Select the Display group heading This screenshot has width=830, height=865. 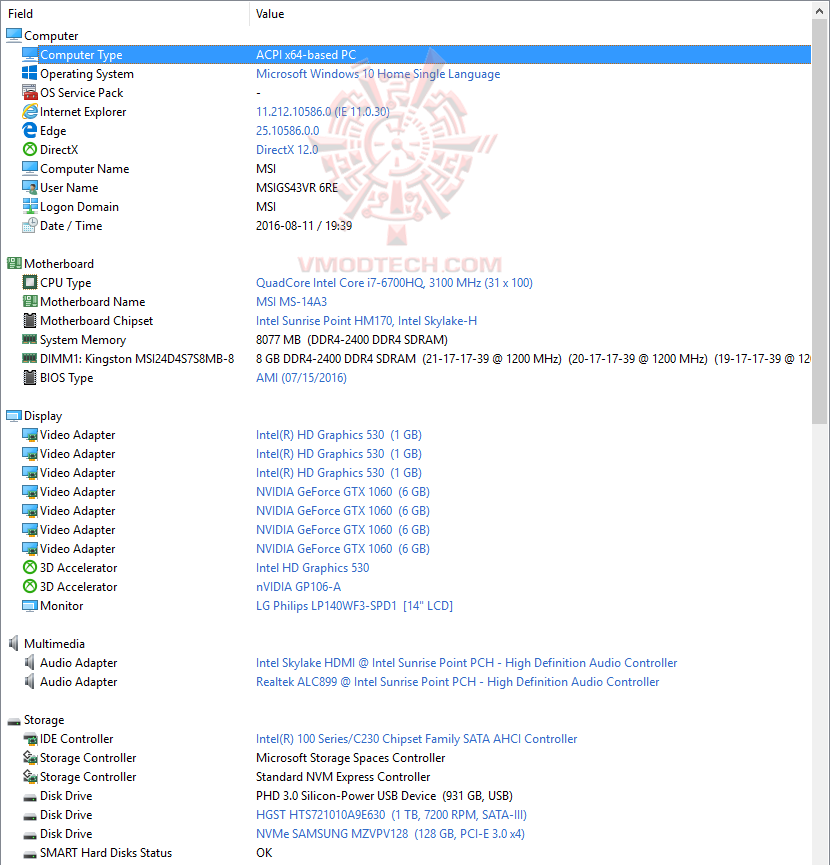(x=42, y=416)
